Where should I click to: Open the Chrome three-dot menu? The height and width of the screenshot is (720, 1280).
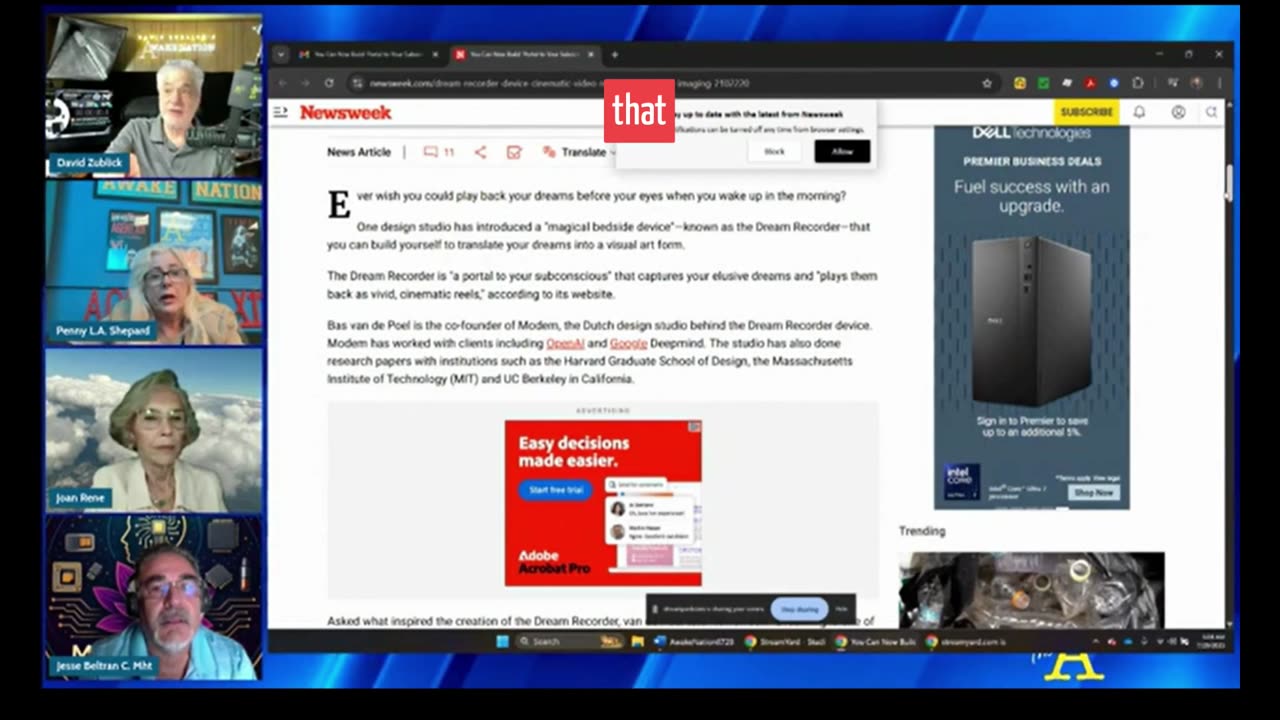pos(1218,83)
